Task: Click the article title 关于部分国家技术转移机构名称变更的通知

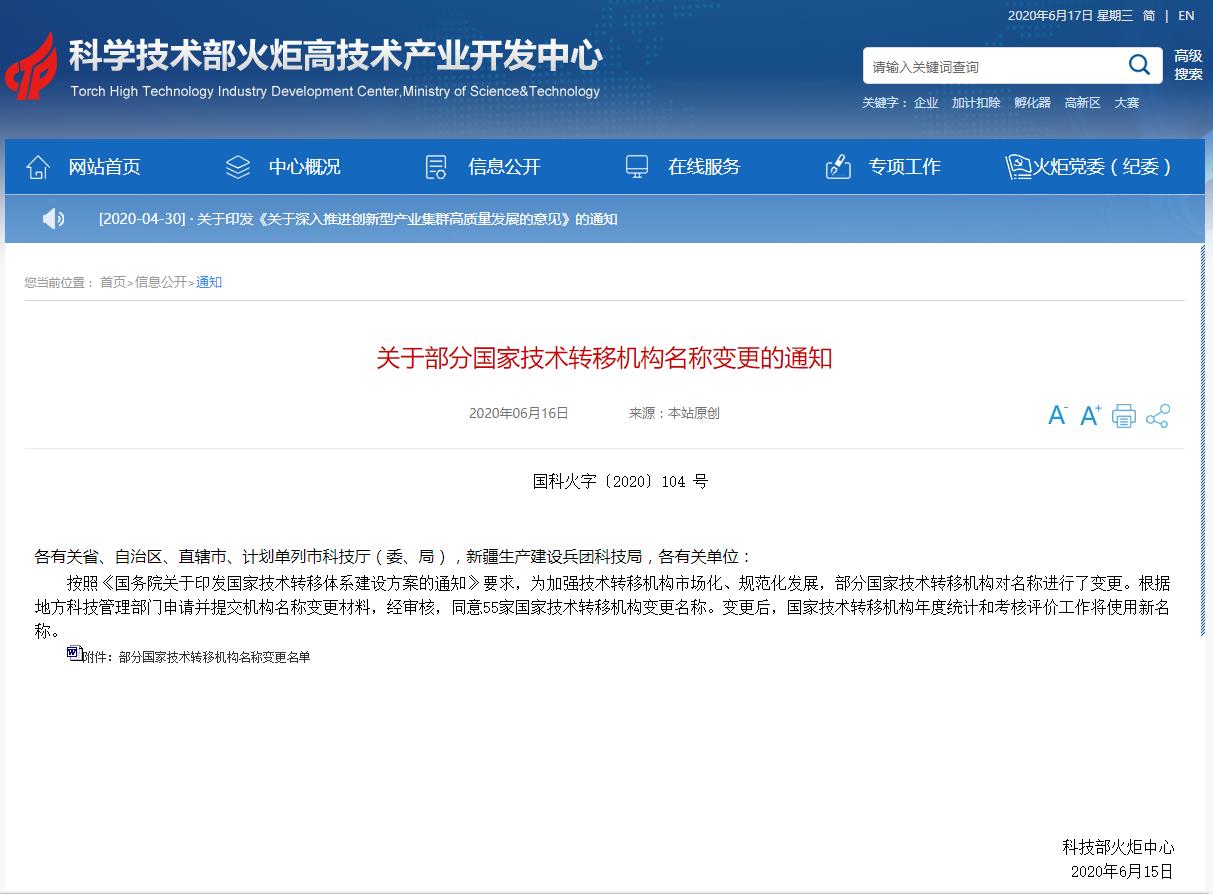Action: (604, 358)
